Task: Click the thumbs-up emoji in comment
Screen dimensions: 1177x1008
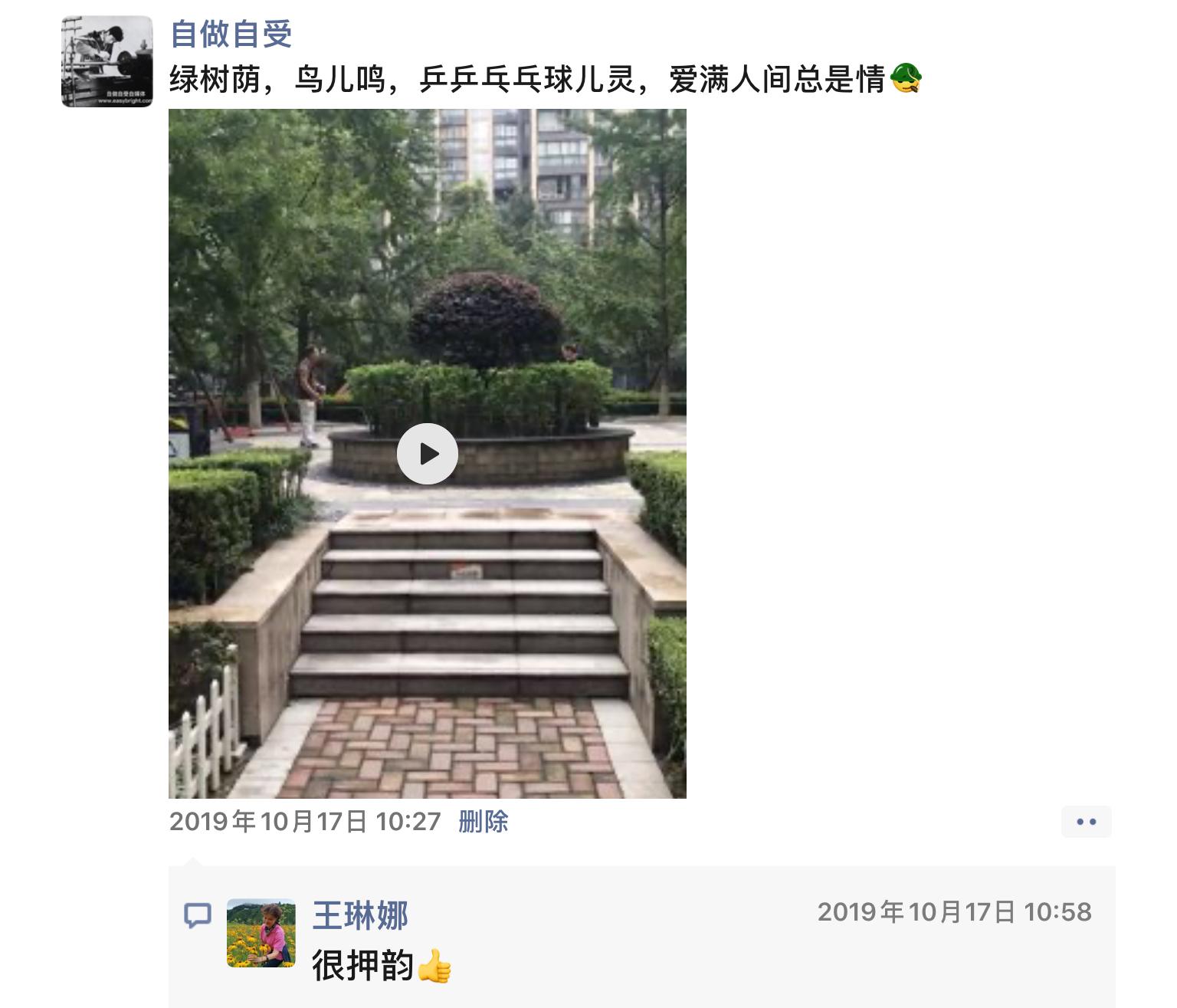Action: tap(434, 966)
